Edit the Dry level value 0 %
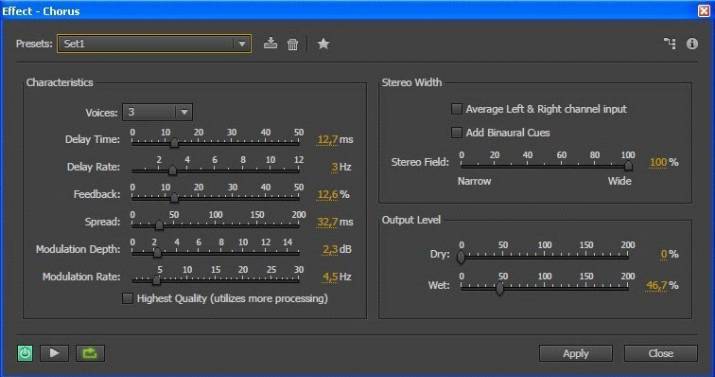The height and width of the screenshot is (377, 715). click(x=663, y=254)
